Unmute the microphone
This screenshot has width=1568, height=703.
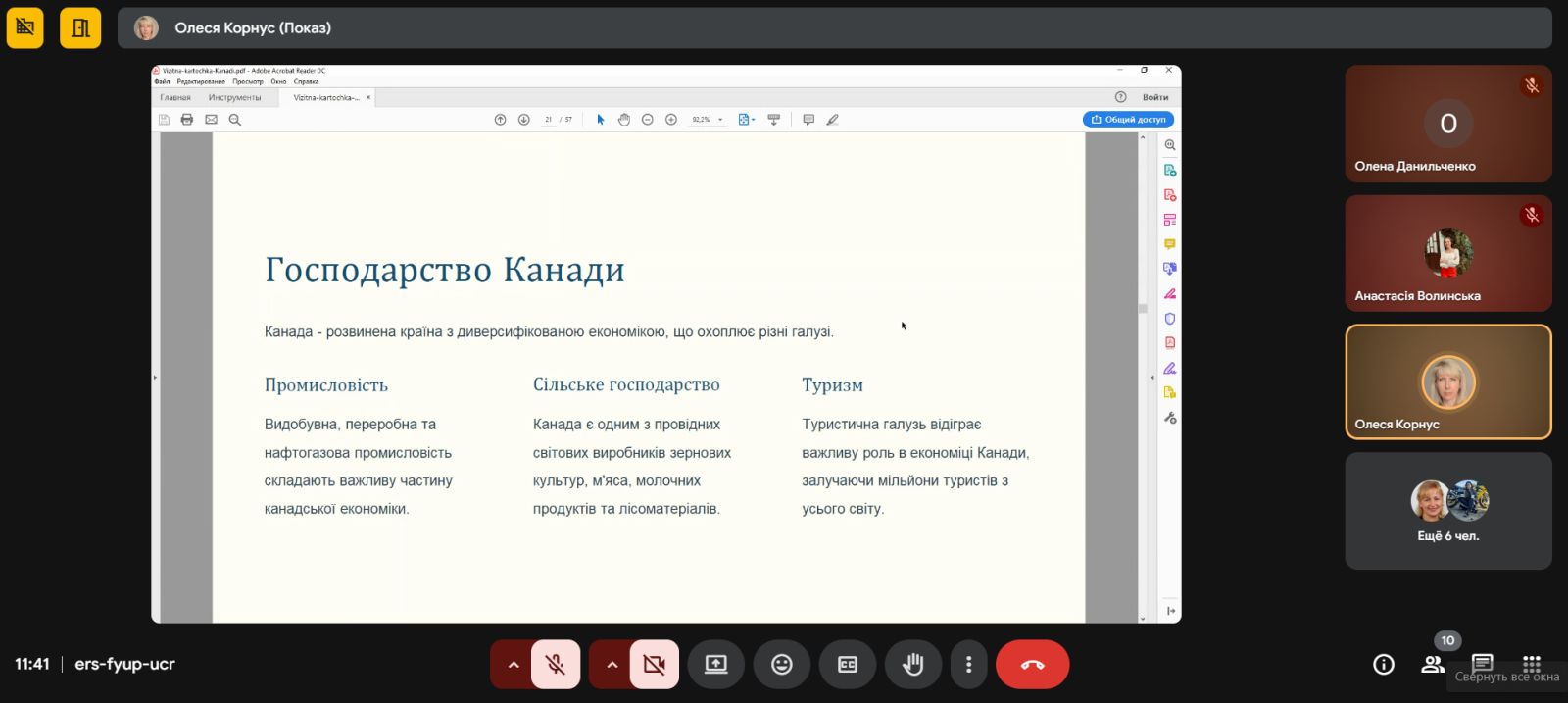pos(556,665)
